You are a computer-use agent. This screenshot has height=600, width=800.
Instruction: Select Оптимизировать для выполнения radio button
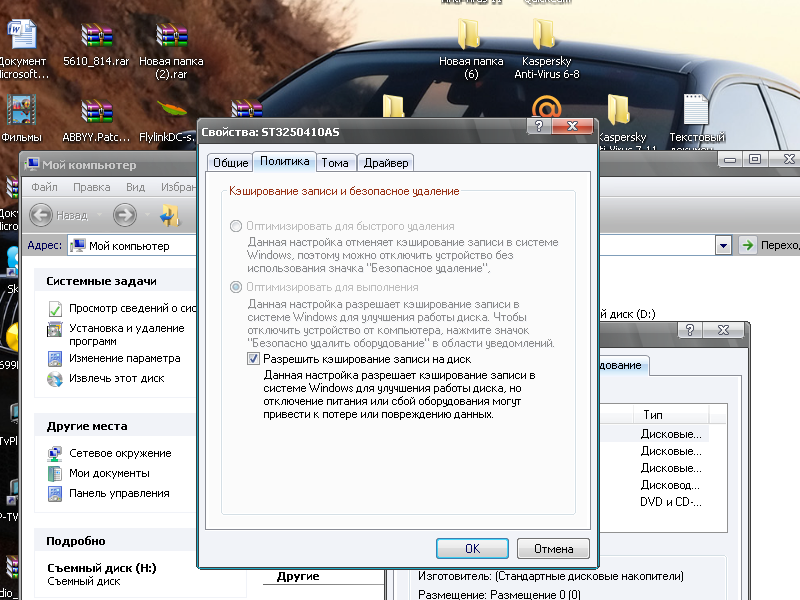coord(236,287)
